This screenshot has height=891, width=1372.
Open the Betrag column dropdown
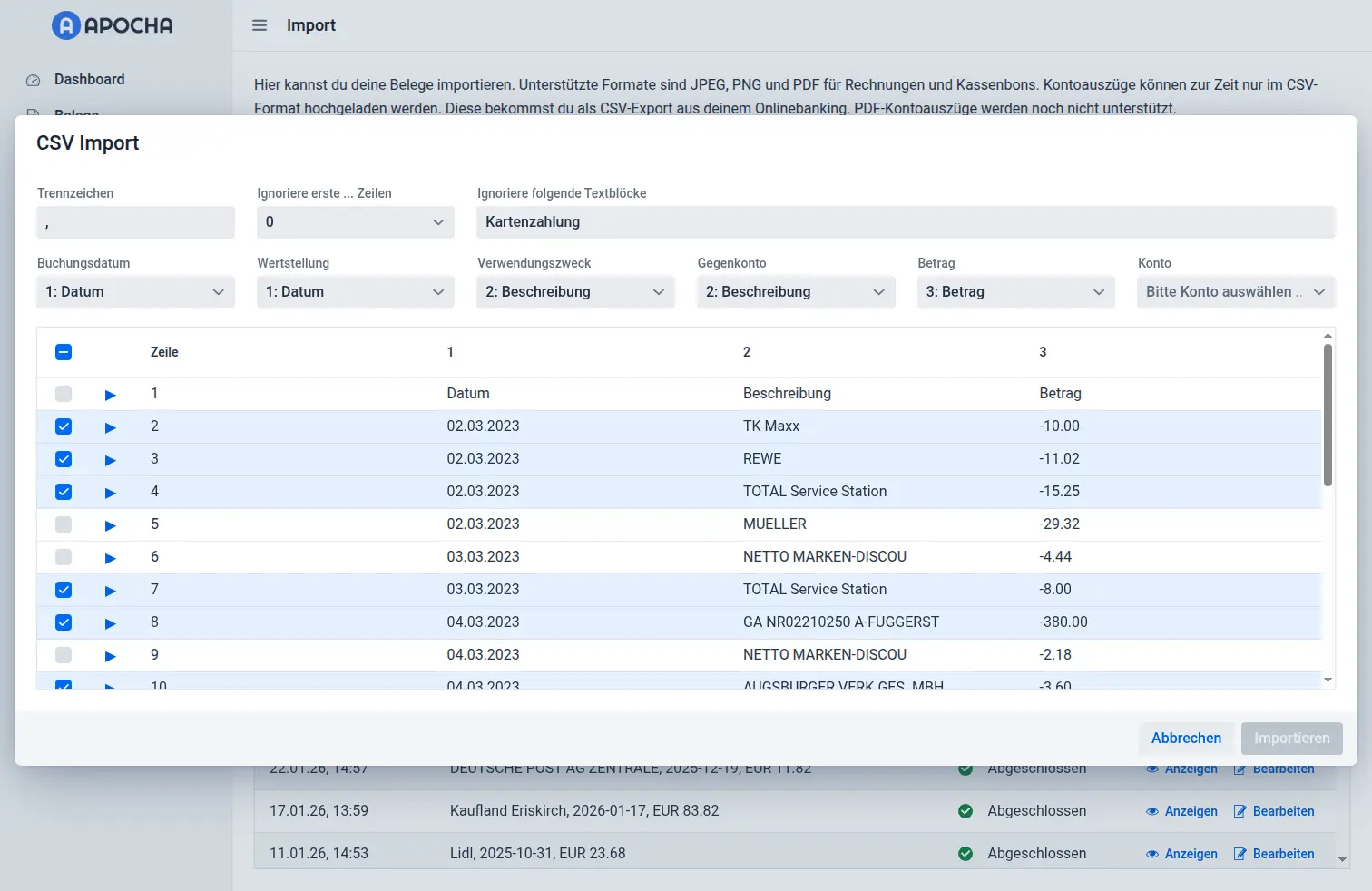click(x=1014, y=291)
